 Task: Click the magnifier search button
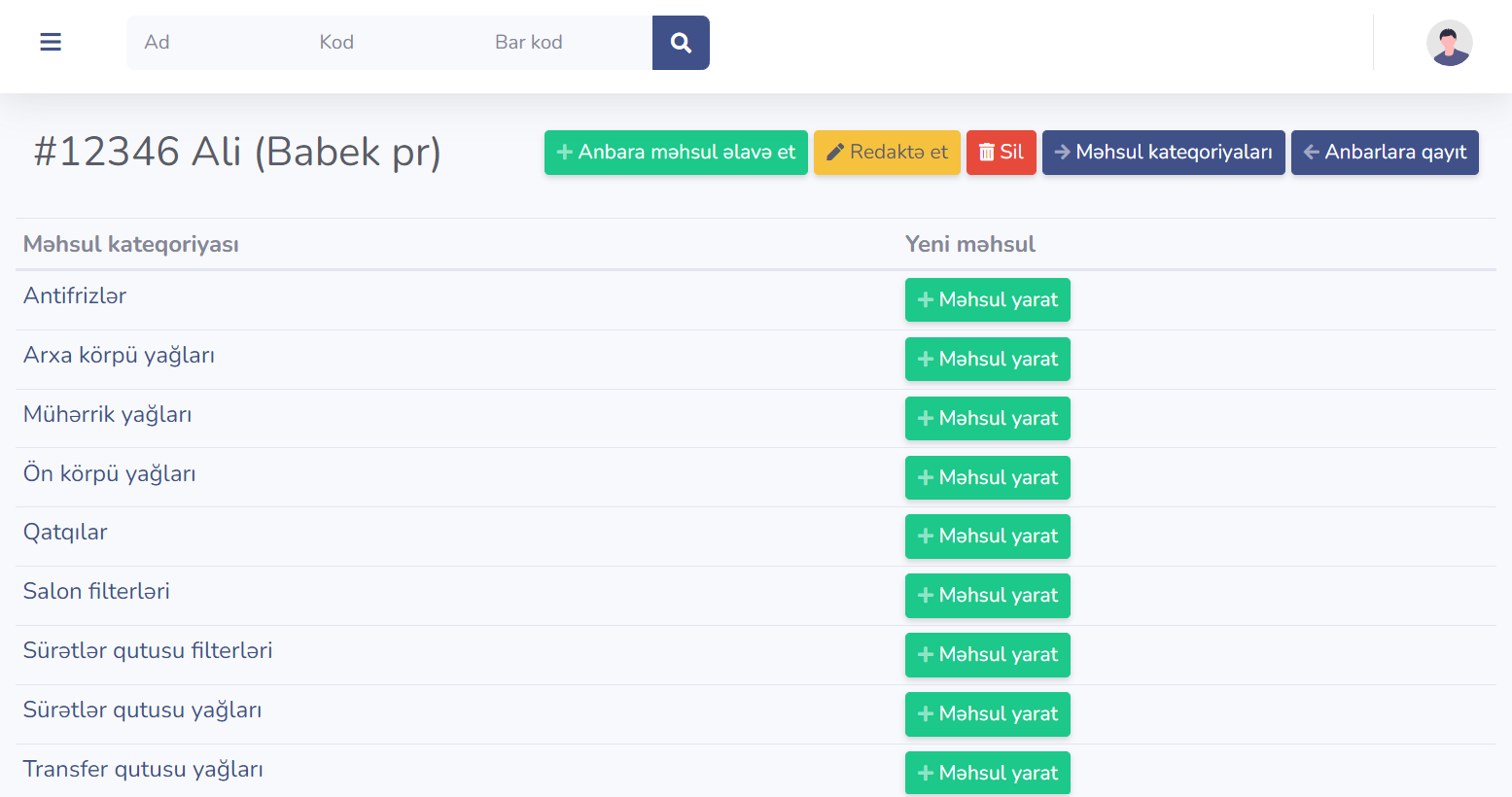coord(681,43)
